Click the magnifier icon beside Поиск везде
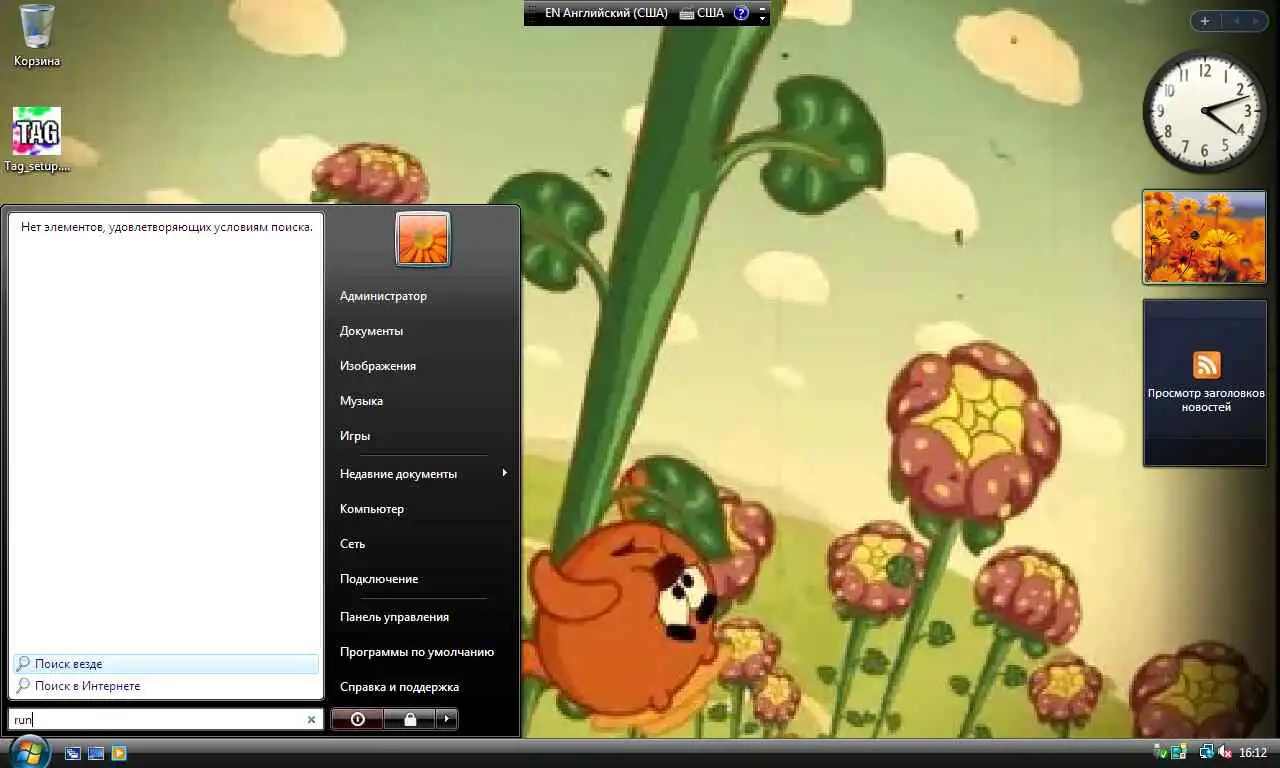Viewport: 1280px width, 768px height. click(23, 664)
